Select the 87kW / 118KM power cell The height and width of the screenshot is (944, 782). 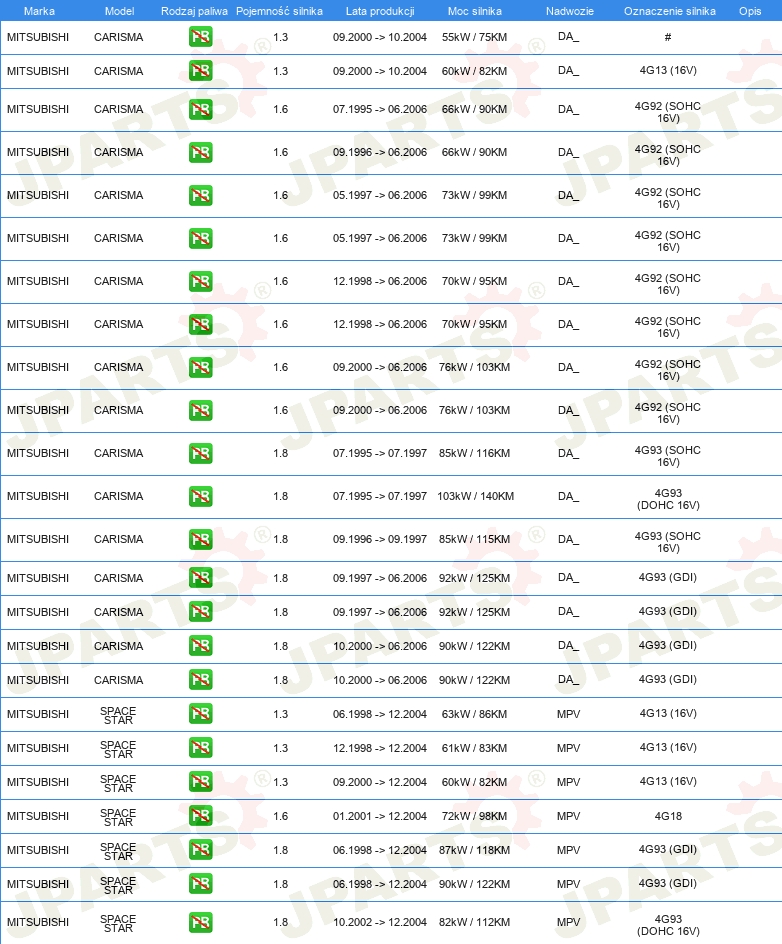tap(474, 850)
